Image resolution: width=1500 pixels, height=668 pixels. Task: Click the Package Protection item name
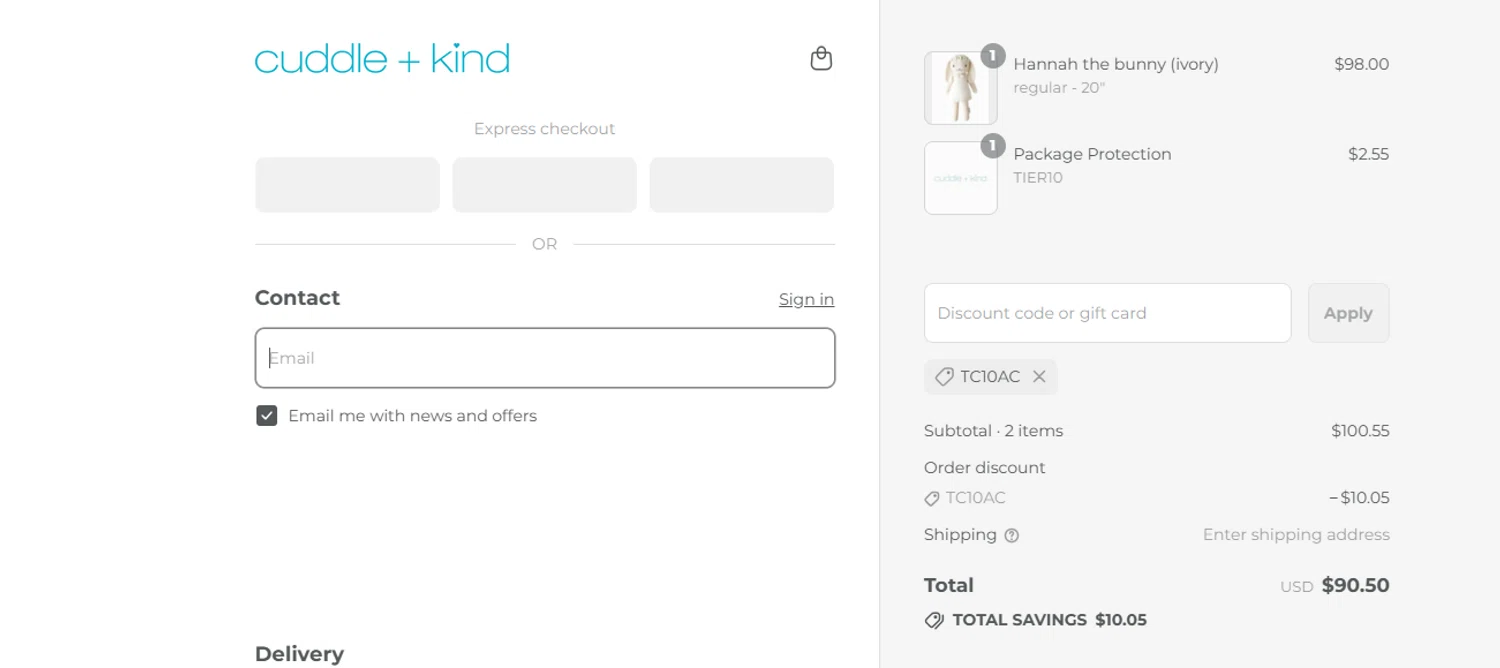[x=1092, y=154]
